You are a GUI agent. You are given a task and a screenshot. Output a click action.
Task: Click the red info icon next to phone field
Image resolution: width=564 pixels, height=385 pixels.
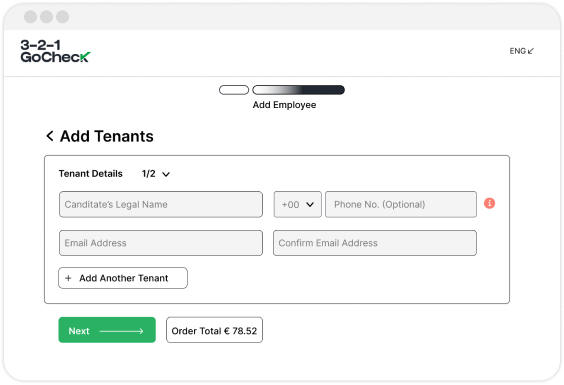pos(489,203)
